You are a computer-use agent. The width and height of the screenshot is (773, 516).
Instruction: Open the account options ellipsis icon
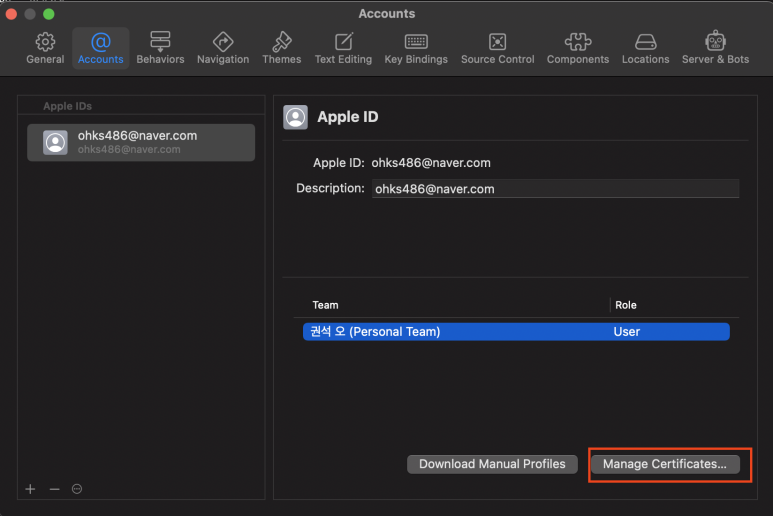[77, 489]
